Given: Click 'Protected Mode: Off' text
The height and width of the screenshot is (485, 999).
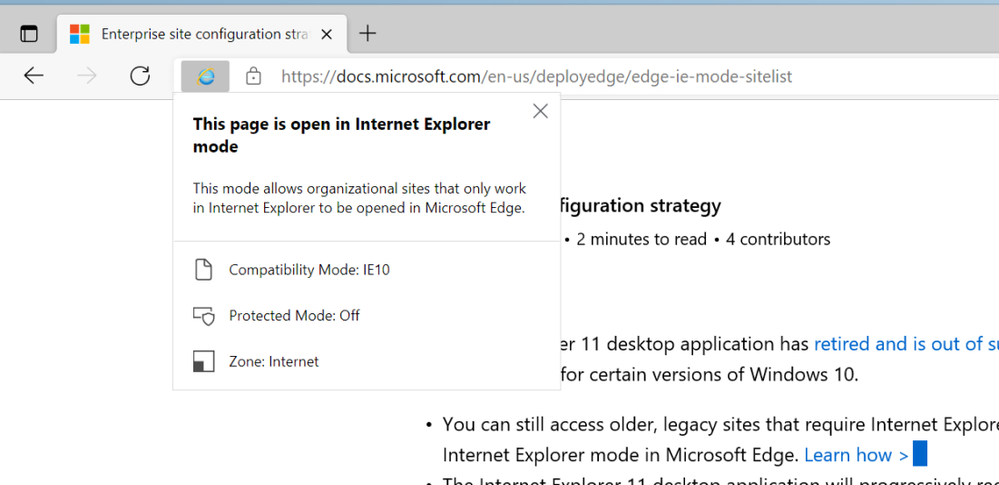Looking at the screenshot, I should [294, 315].
